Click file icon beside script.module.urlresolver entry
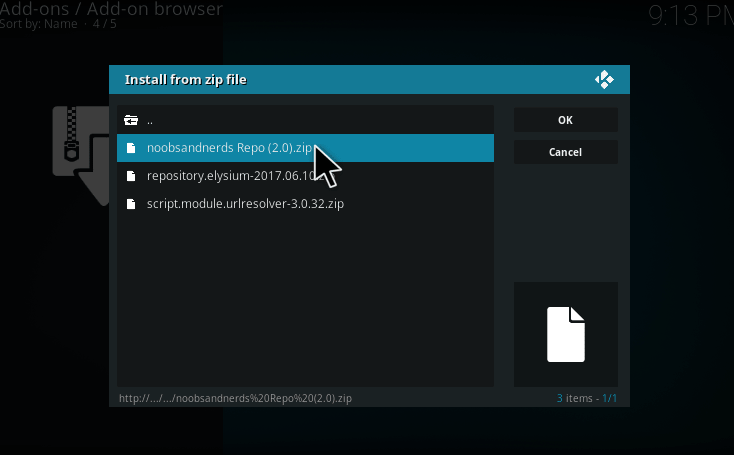The width and height of the screenshot is (734, 455). click(x=131, y=204)
